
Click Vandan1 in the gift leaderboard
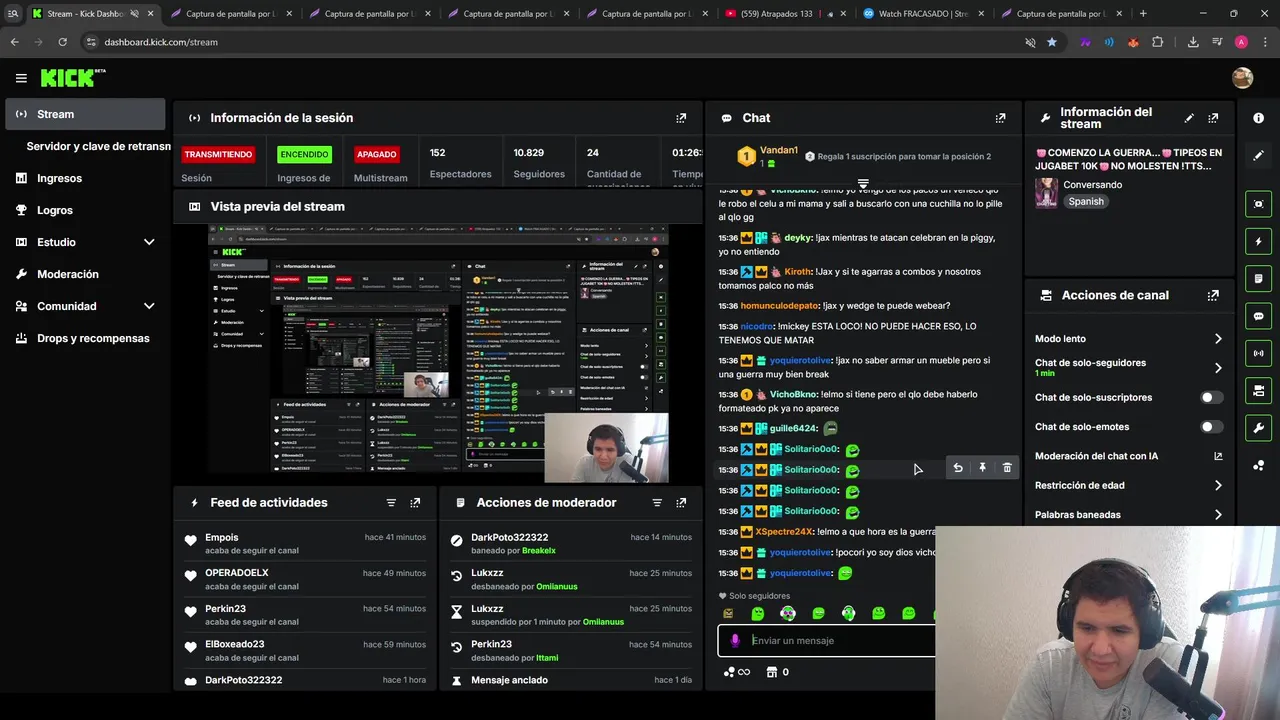pos(779,150)
